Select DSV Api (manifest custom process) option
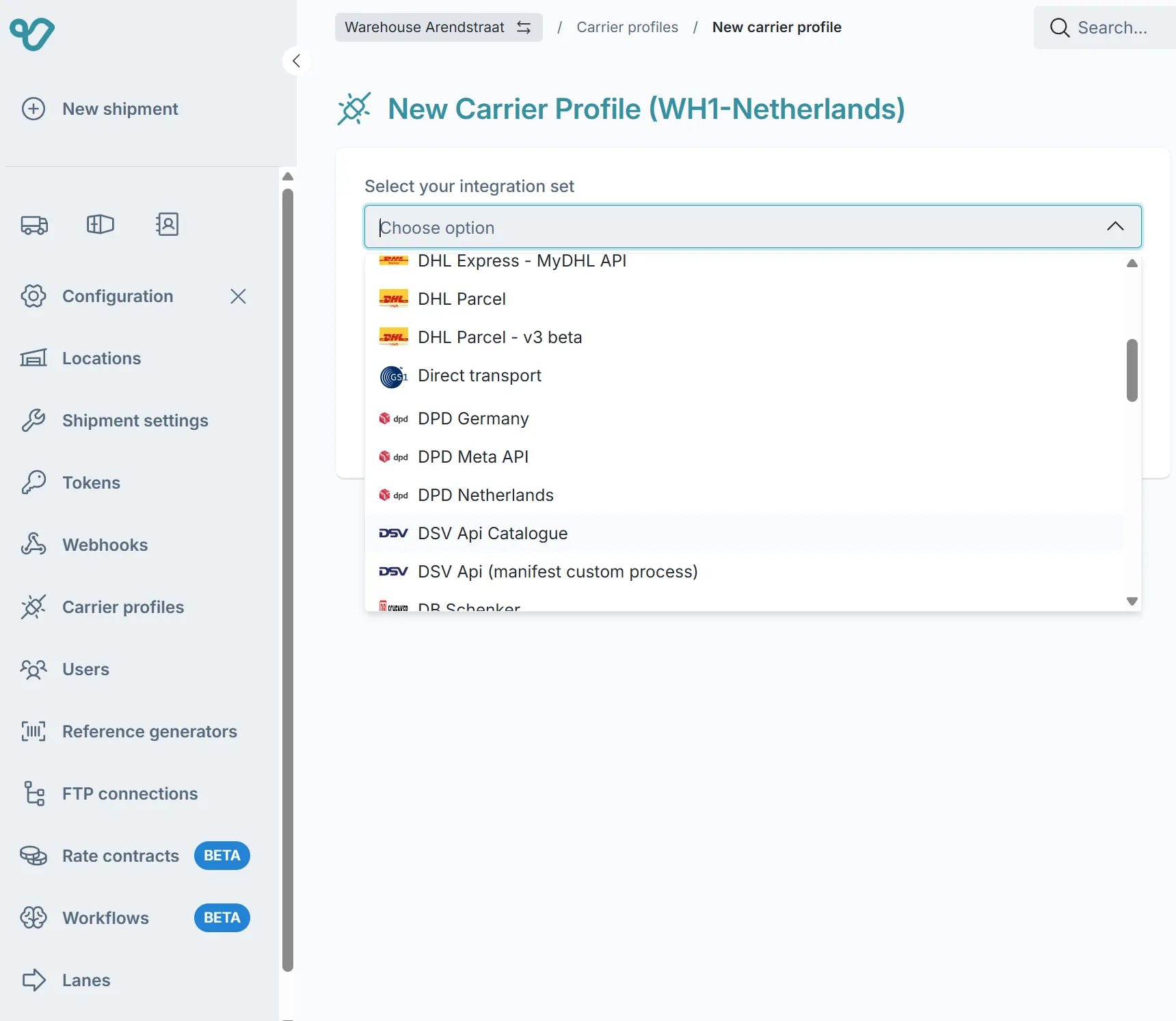 click(x=745, y=571)
